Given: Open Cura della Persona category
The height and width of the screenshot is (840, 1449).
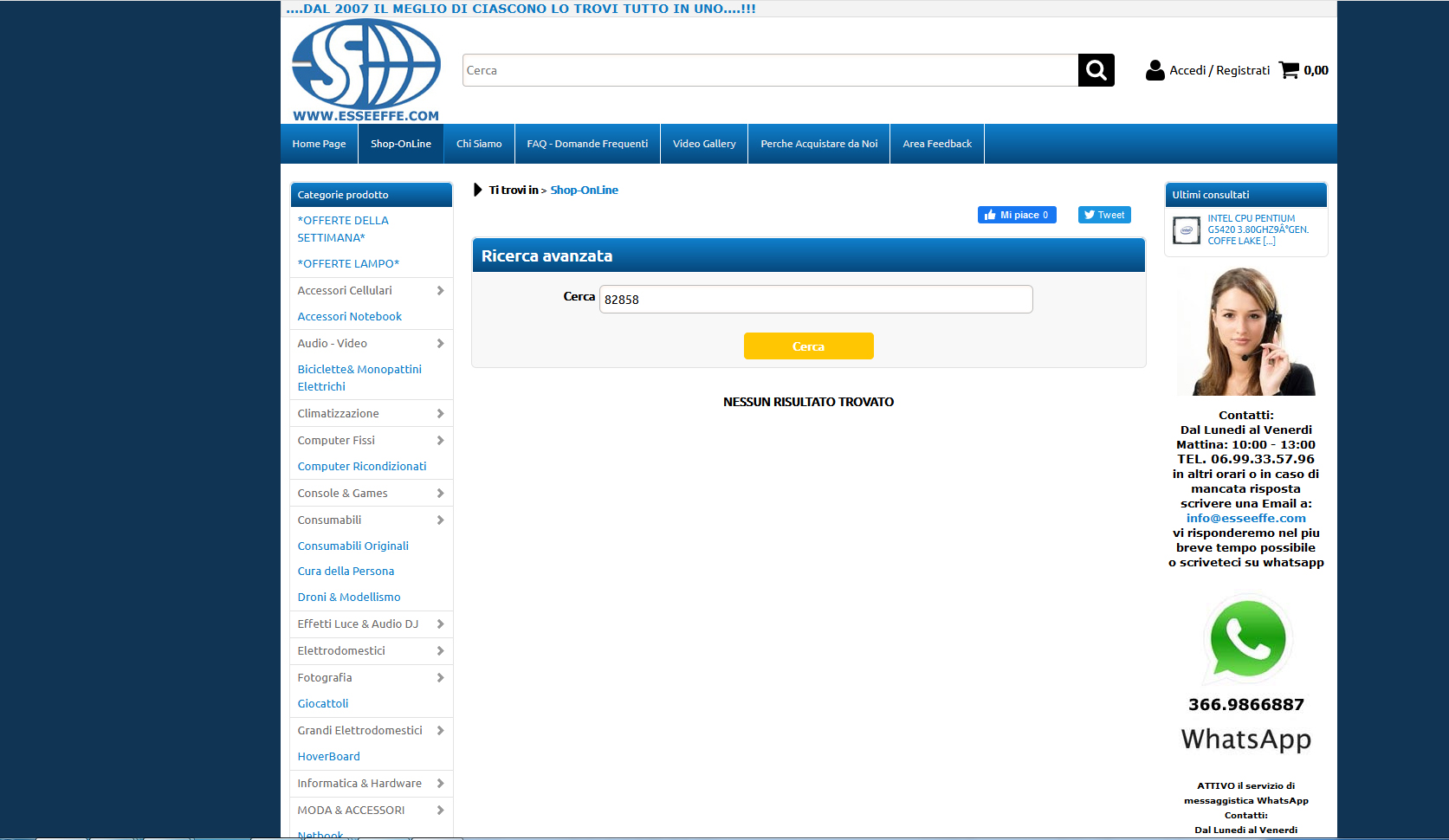Looking at the screenshot, I should [x=346, y=572].
